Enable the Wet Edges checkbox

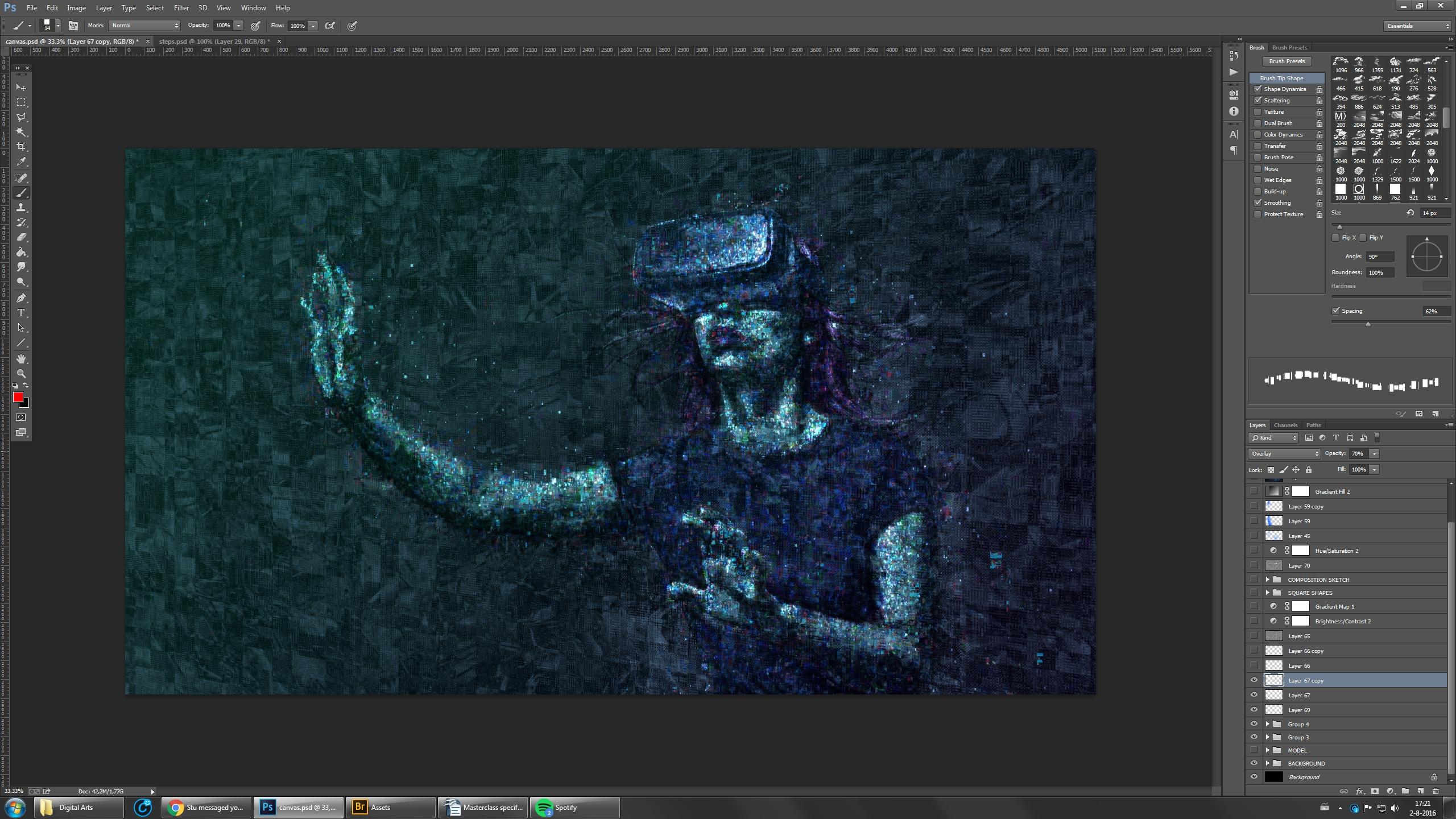(x=1258, y=180)
